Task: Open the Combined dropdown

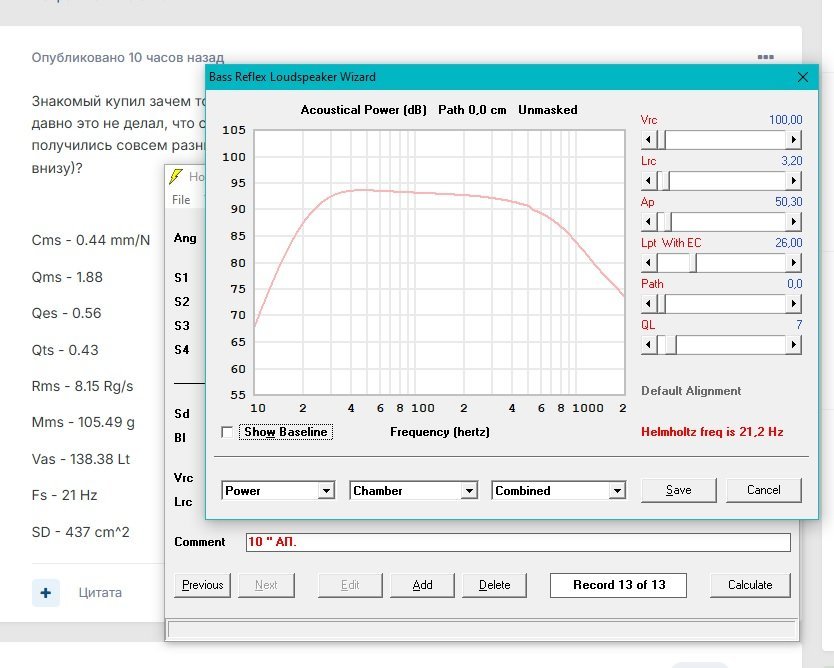Action: [x=616, y=490]
